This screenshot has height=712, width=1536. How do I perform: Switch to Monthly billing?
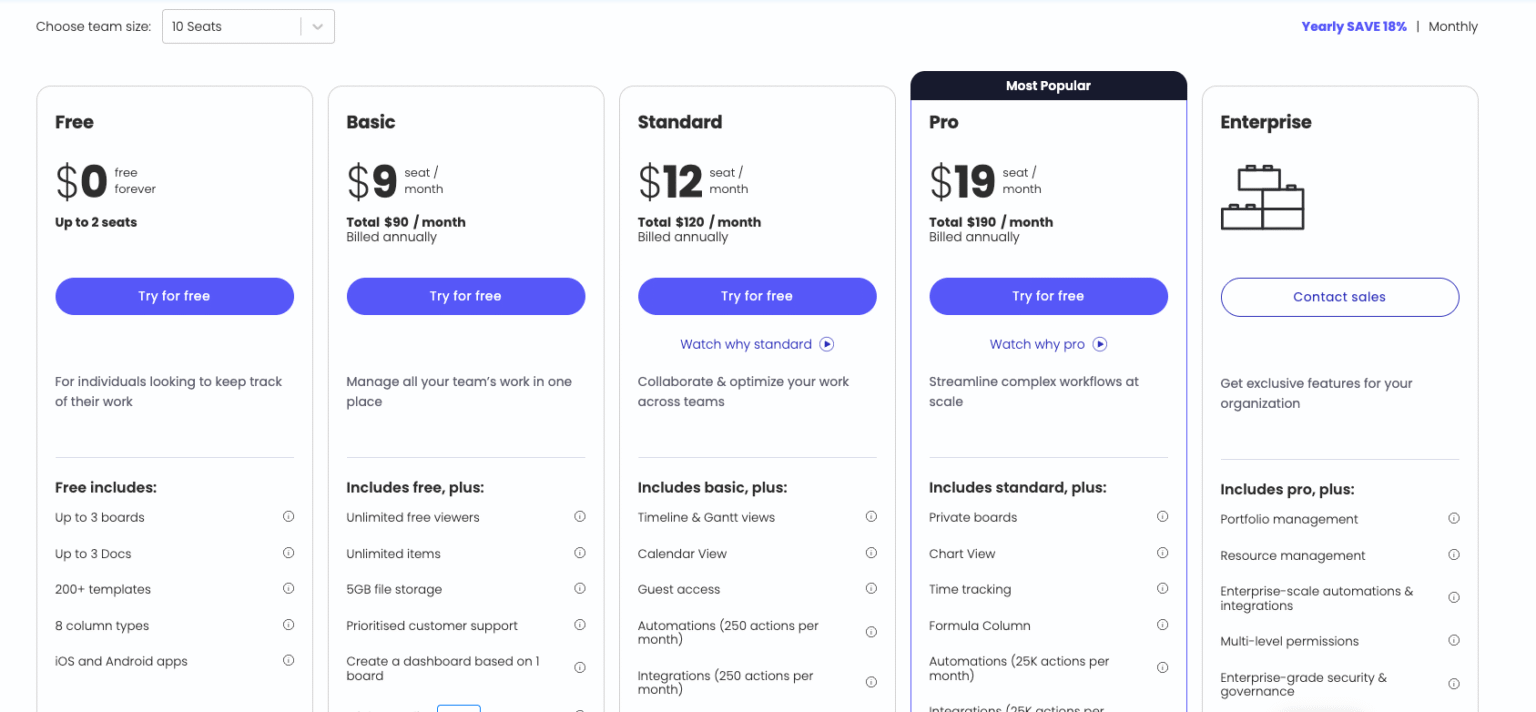coord(1452,27)
